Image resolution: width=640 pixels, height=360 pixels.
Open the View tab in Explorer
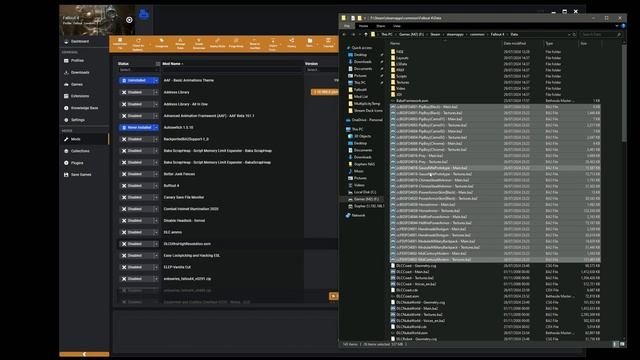click(397, 26)
